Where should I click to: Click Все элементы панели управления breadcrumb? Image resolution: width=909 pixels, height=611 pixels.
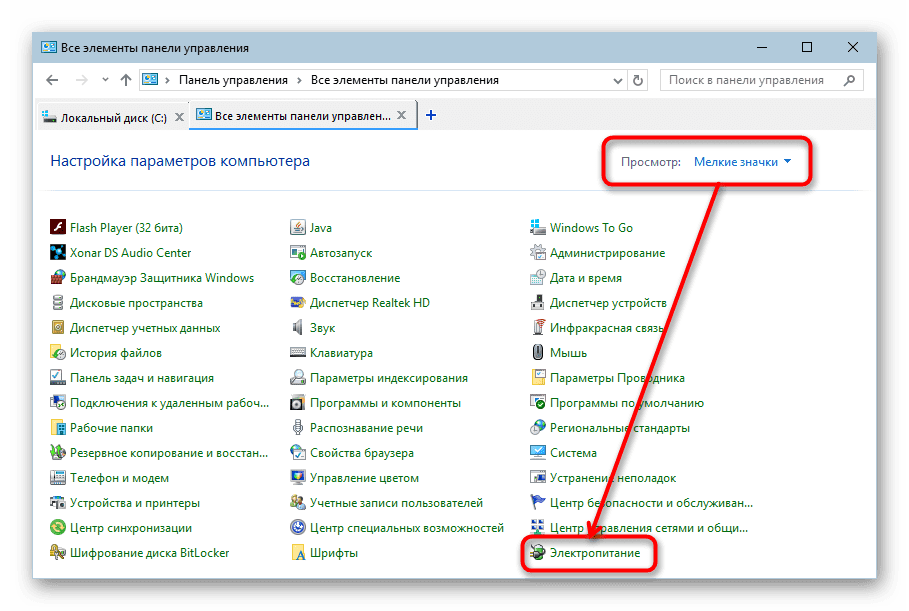point(405,80)
